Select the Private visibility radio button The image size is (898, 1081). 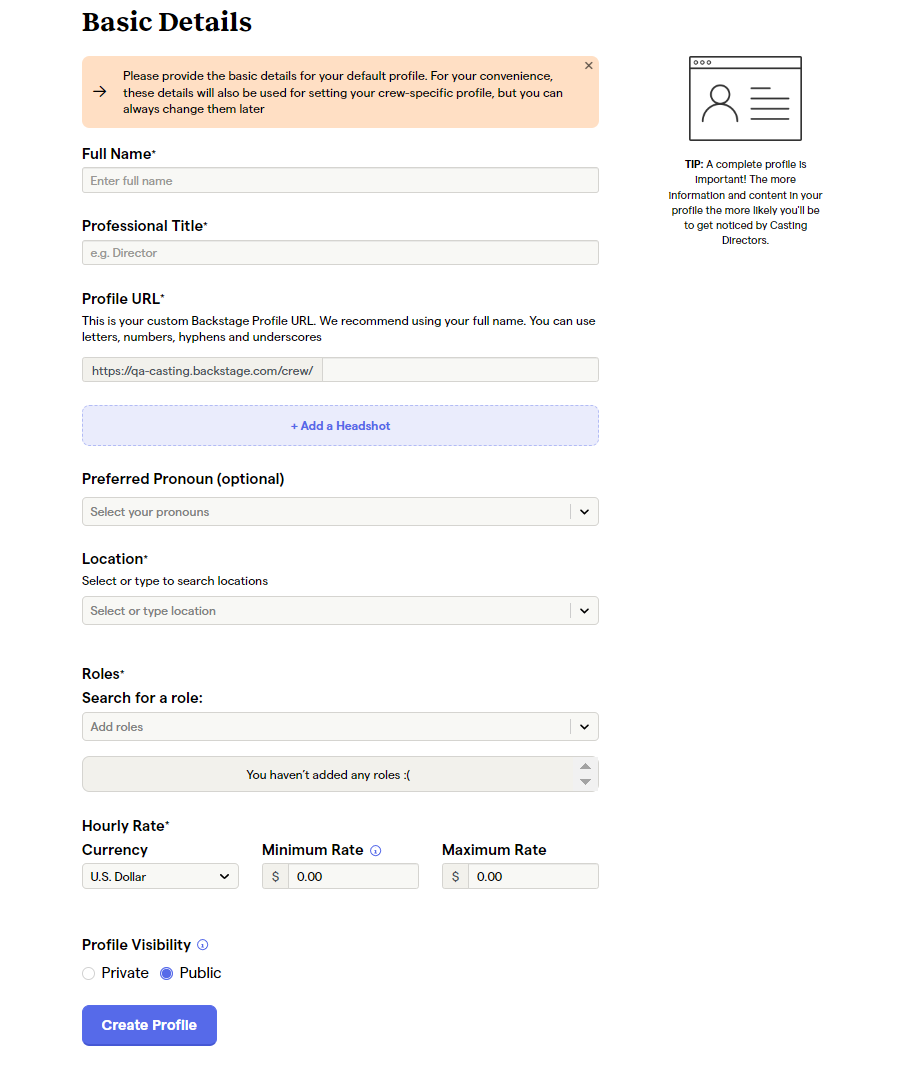[x=88, y=973]
